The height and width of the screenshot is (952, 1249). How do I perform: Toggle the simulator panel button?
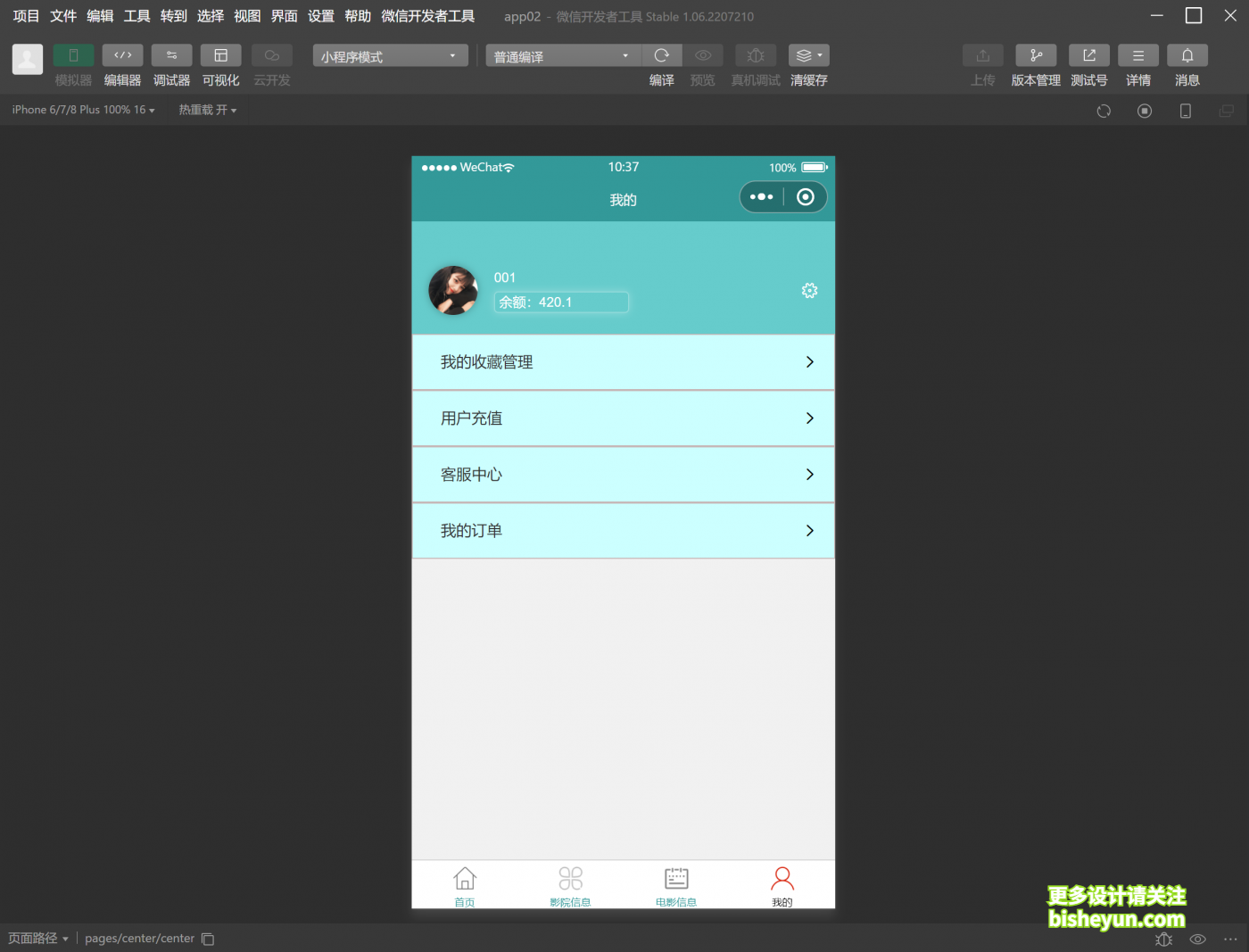73,55
